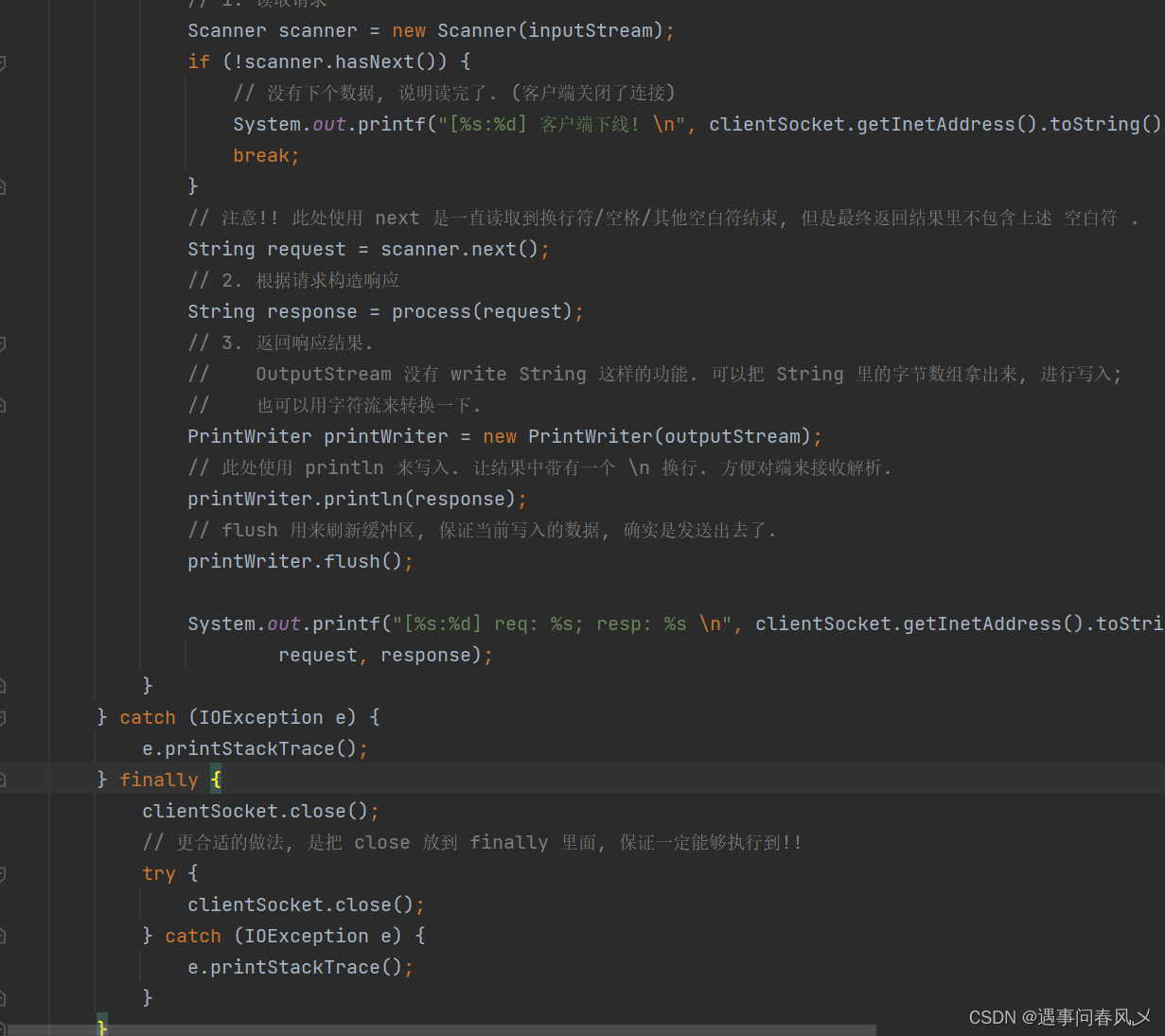Click 'clientSocket.getInetAddress()' on the 客户端下线 printf line
This screenshot has width=1165, height=1036.
[874, 125]
